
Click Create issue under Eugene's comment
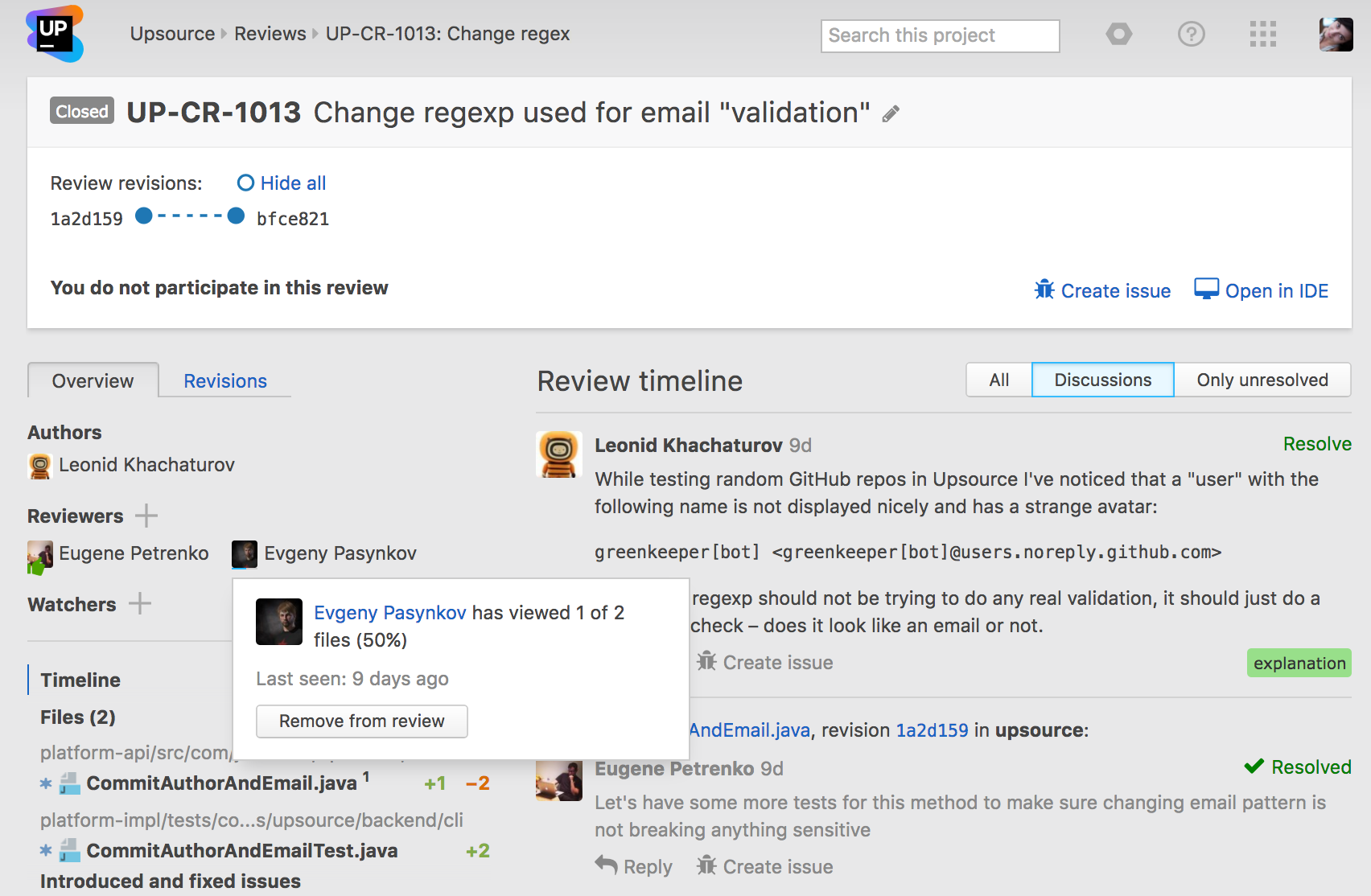pyautogui.click(x=764, y=866)
